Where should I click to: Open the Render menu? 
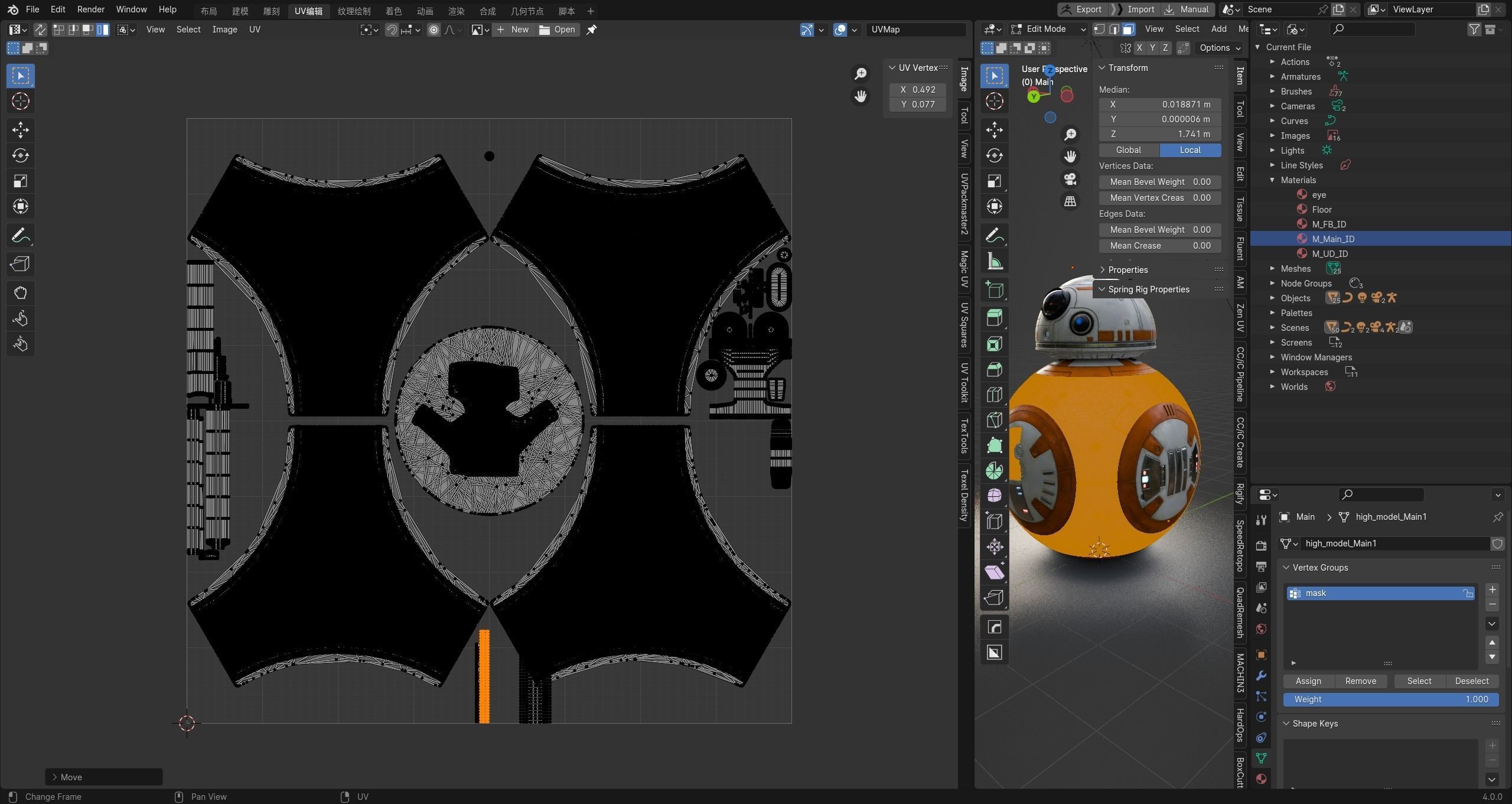[x=91, y=9]
